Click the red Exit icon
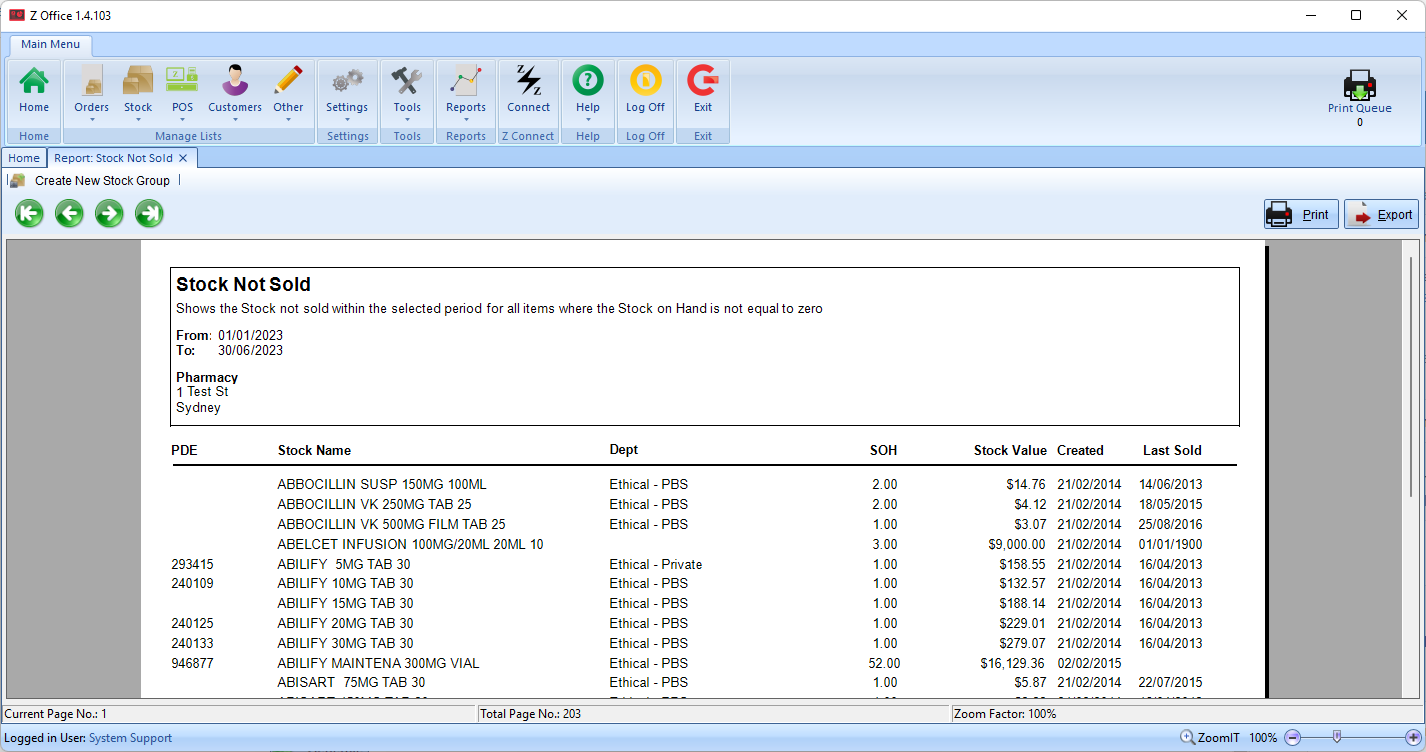1426x752 pixels. point(703,80)
